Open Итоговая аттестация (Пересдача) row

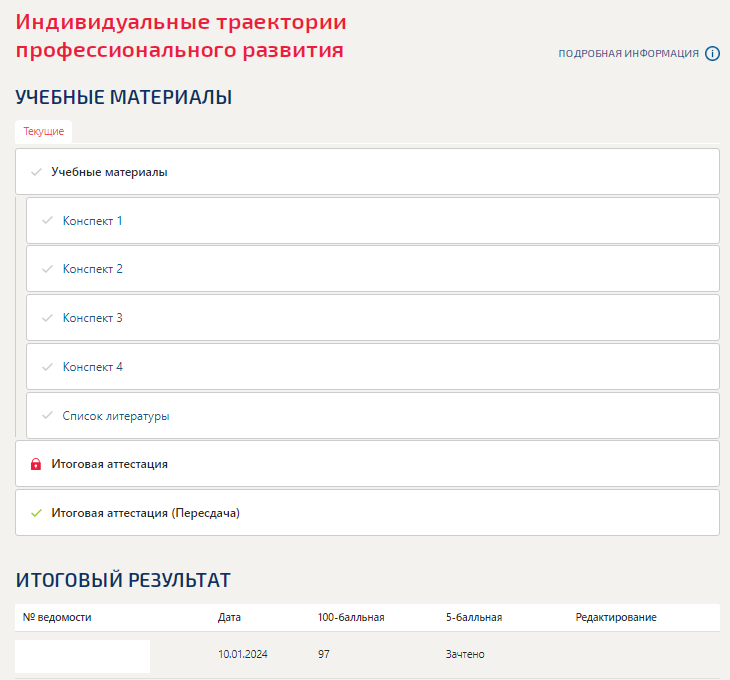click(367, 512)
